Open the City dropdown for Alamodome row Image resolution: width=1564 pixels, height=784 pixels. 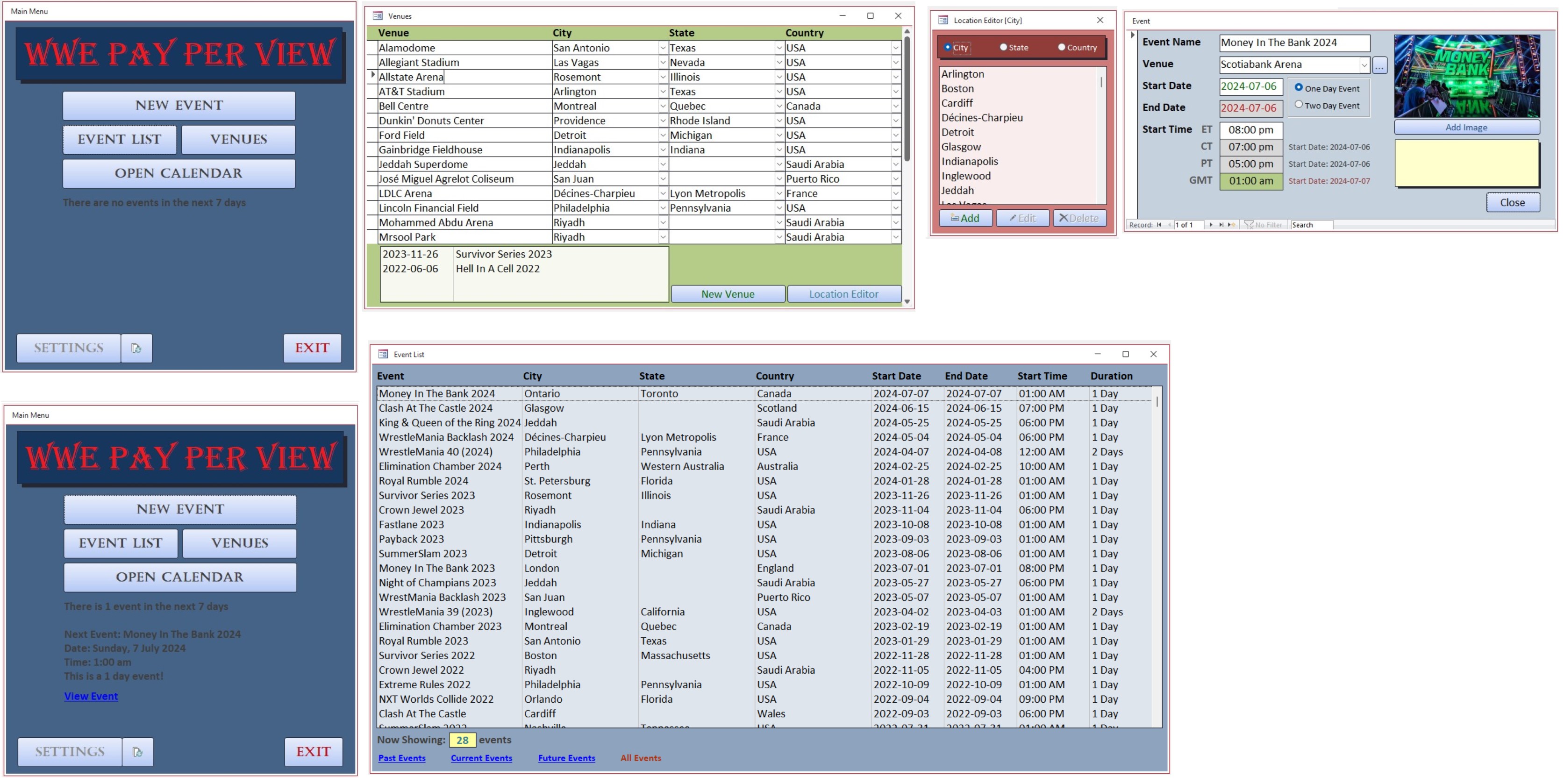point(663,48)
